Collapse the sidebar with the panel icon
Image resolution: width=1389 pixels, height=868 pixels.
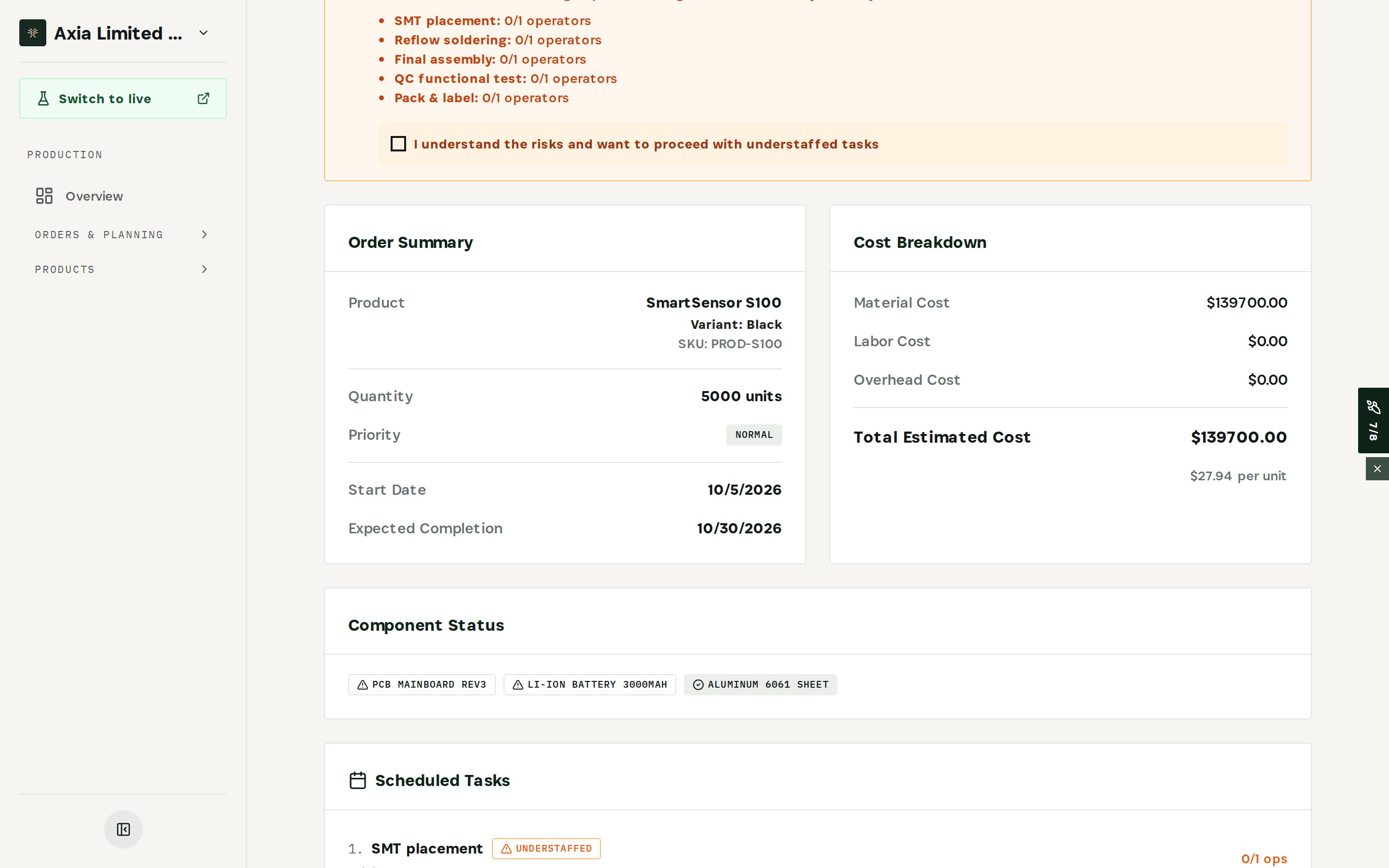point(123,829)
